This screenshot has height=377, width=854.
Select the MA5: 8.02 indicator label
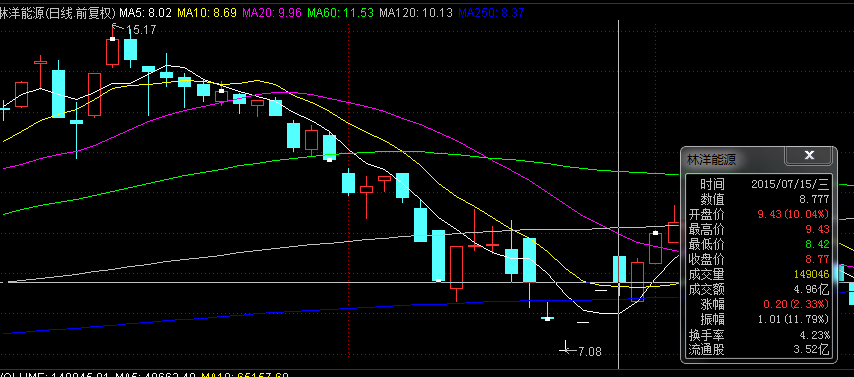coord(145,13)
